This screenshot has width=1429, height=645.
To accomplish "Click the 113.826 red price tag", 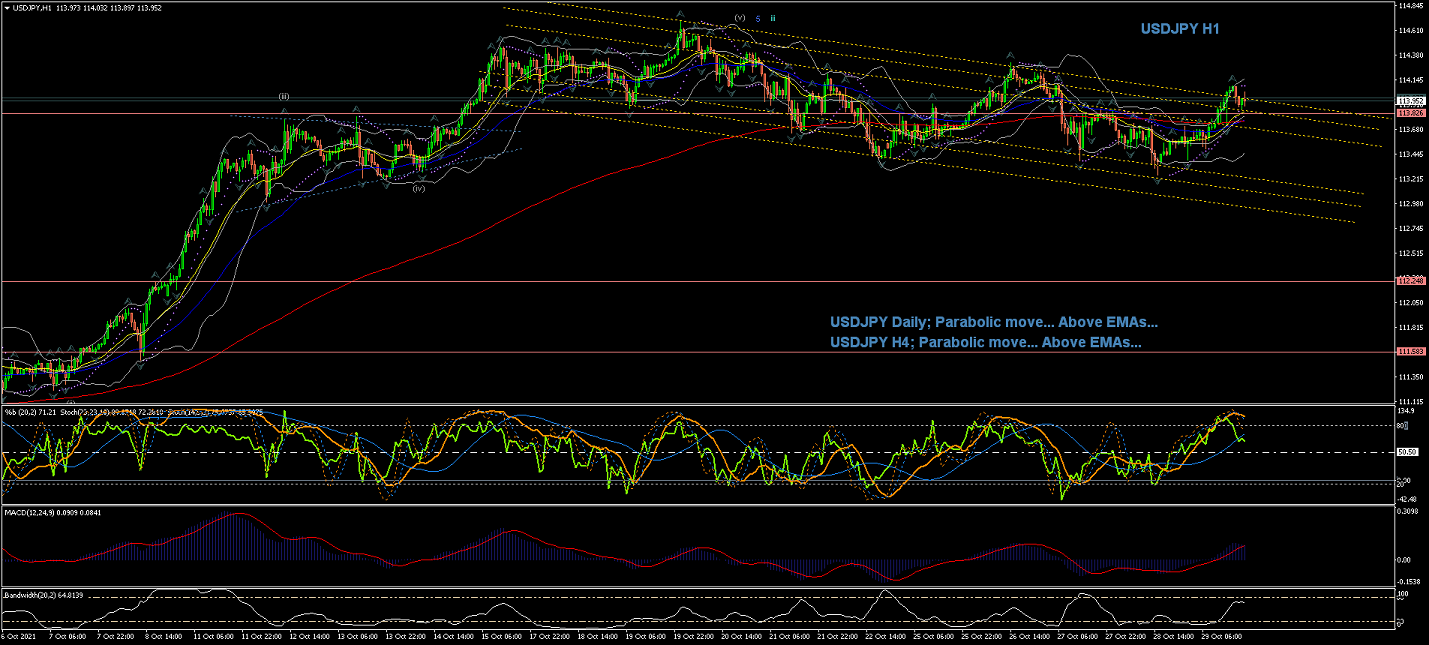I will [1410, 113].
